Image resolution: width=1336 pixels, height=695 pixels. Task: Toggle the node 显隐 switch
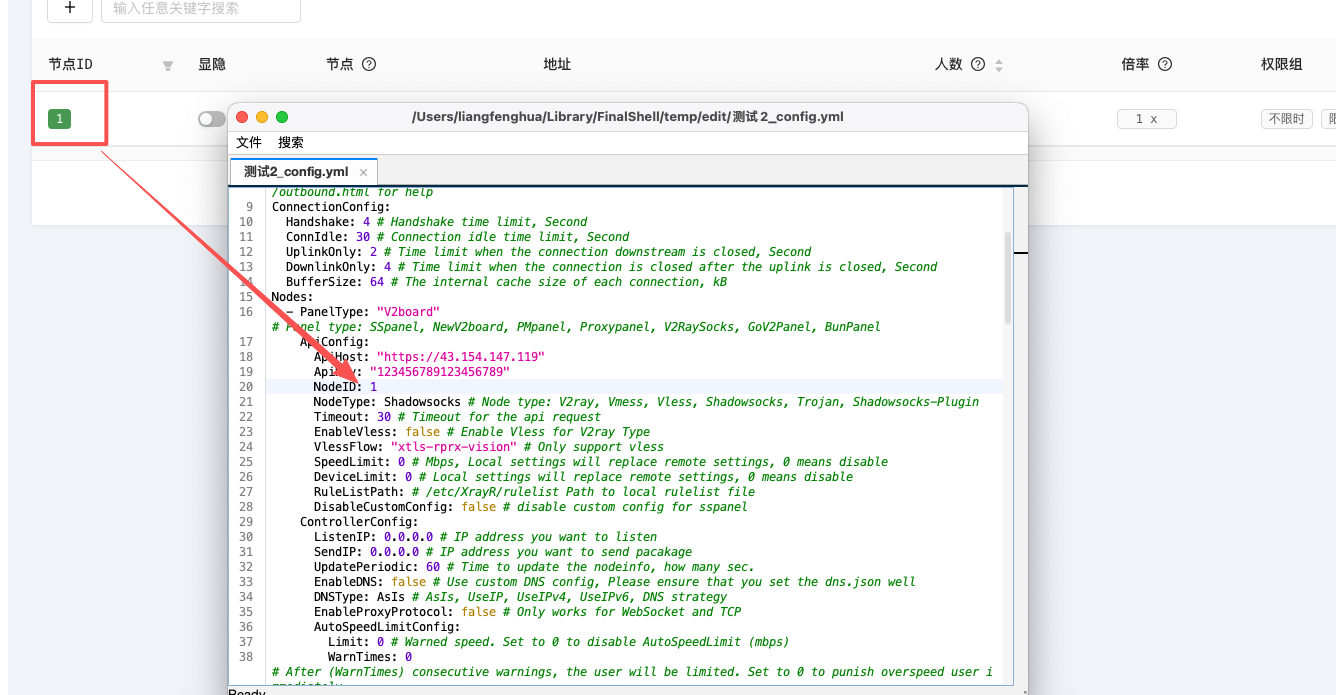[212, 119]
